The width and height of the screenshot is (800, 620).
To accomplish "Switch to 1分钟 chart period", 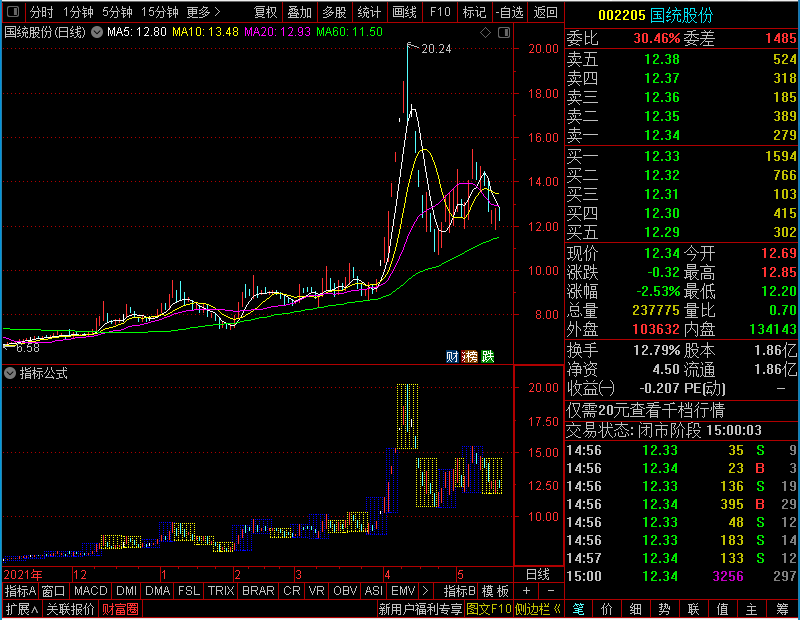I will (78, 12).
